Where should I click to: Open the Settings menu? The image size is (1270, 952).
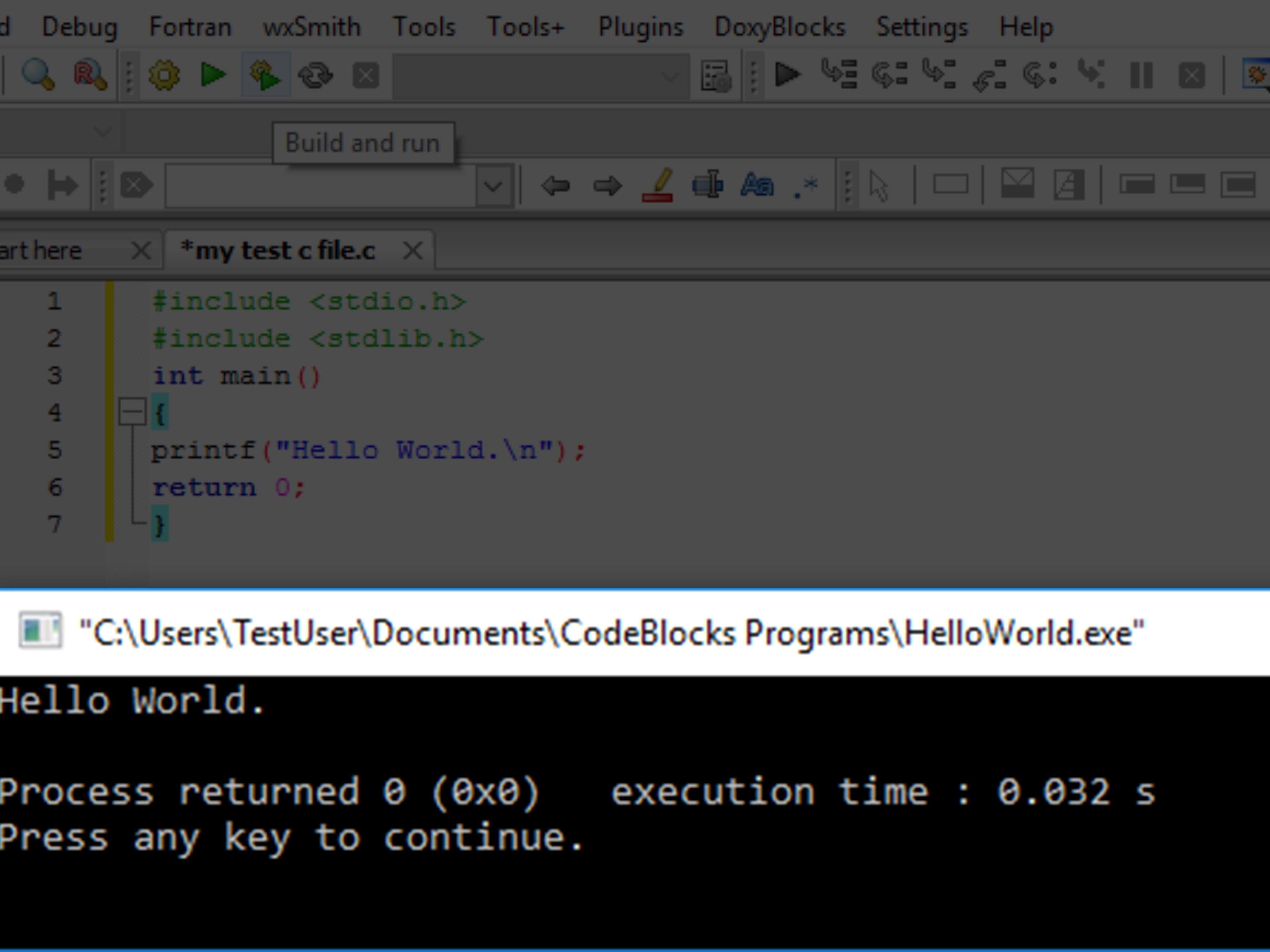point(922,27)
